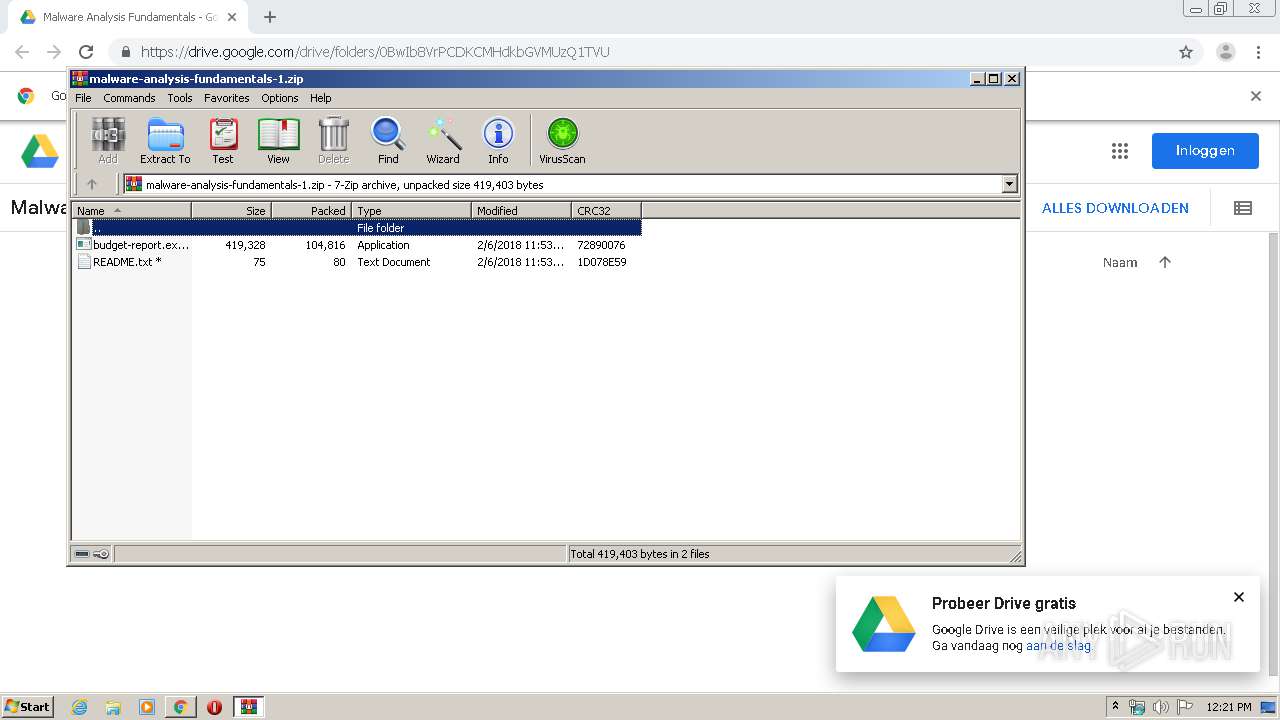
Task: Switch to the Malware Analysis Fundamentals Chrome tab
Action: [130, 17]
